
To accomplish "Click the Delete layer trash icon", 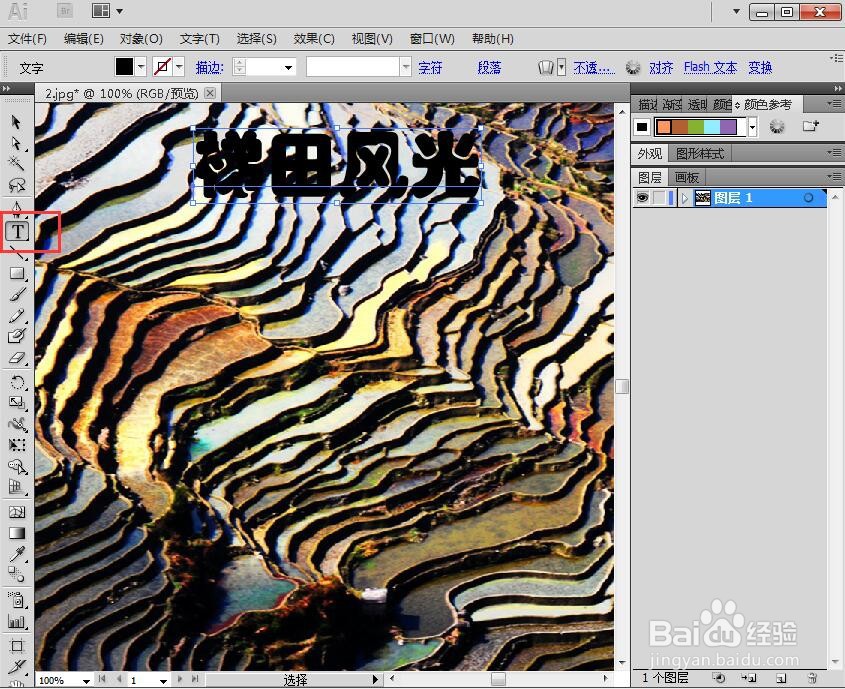I will tap(813, 678).
